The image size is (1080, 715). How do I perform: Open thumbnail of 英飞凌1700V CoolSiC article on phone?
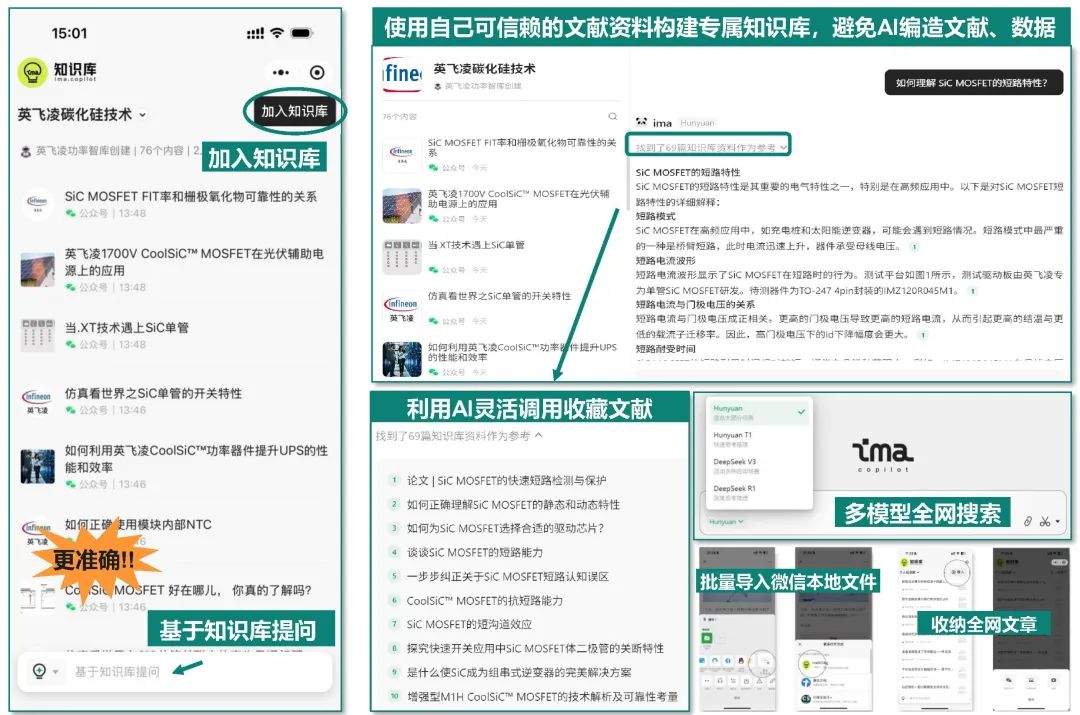[x=37, y=270]
